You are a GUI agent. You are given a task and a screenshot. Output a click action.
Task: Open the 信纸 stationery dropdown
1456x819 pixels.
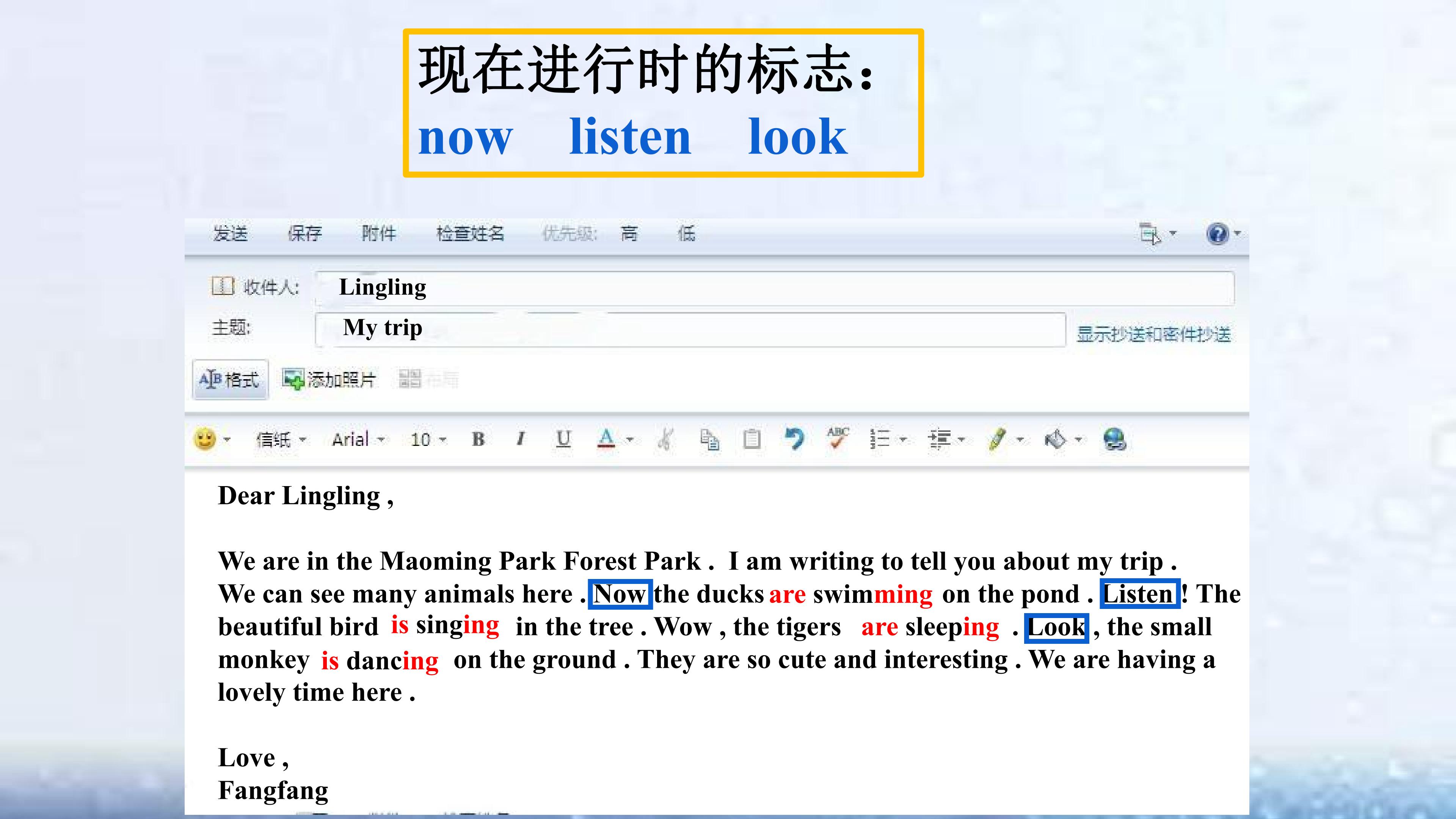click(x=281, y=439)
